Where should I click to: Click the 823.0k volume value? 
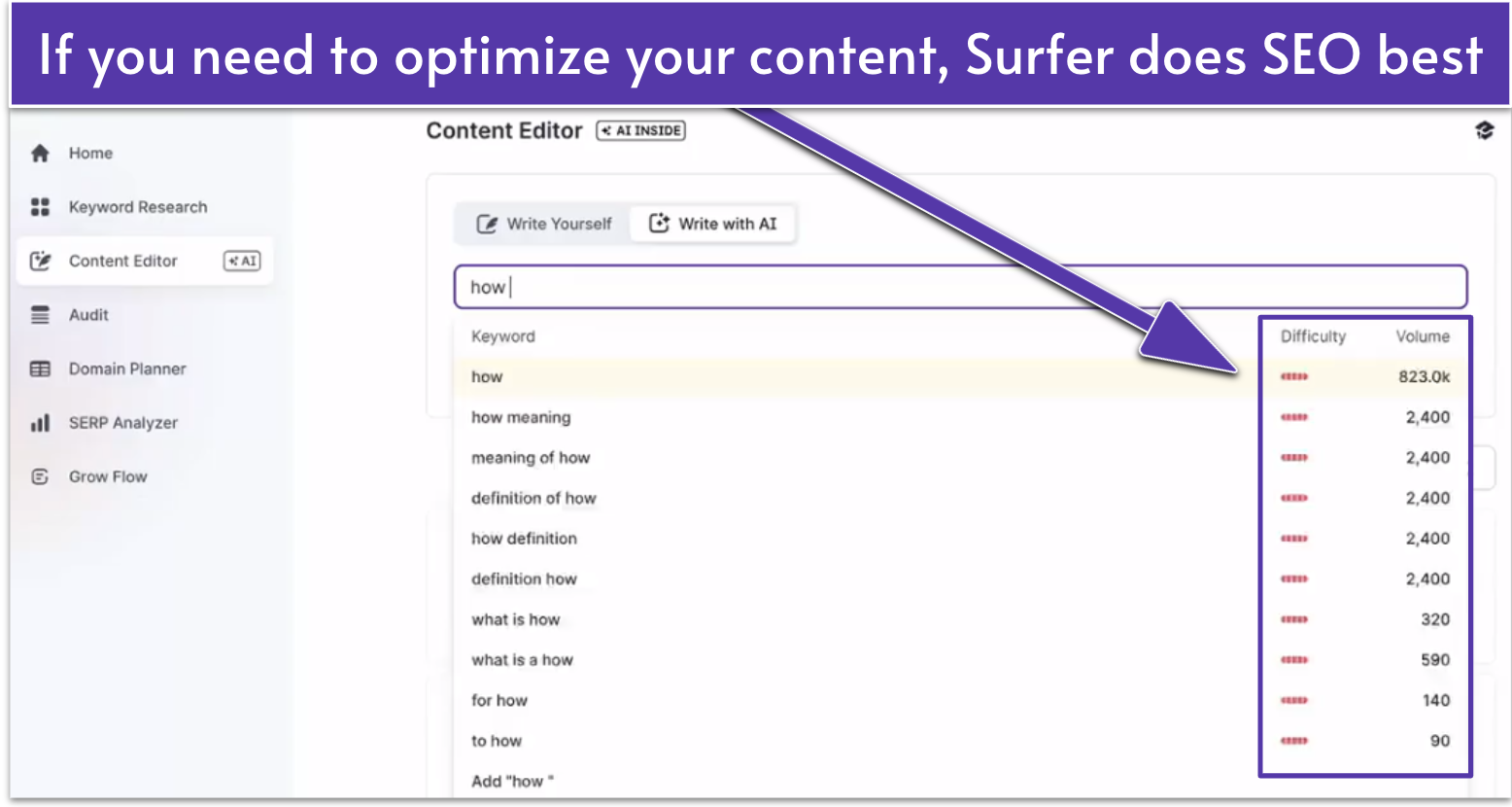(1425, 376)
